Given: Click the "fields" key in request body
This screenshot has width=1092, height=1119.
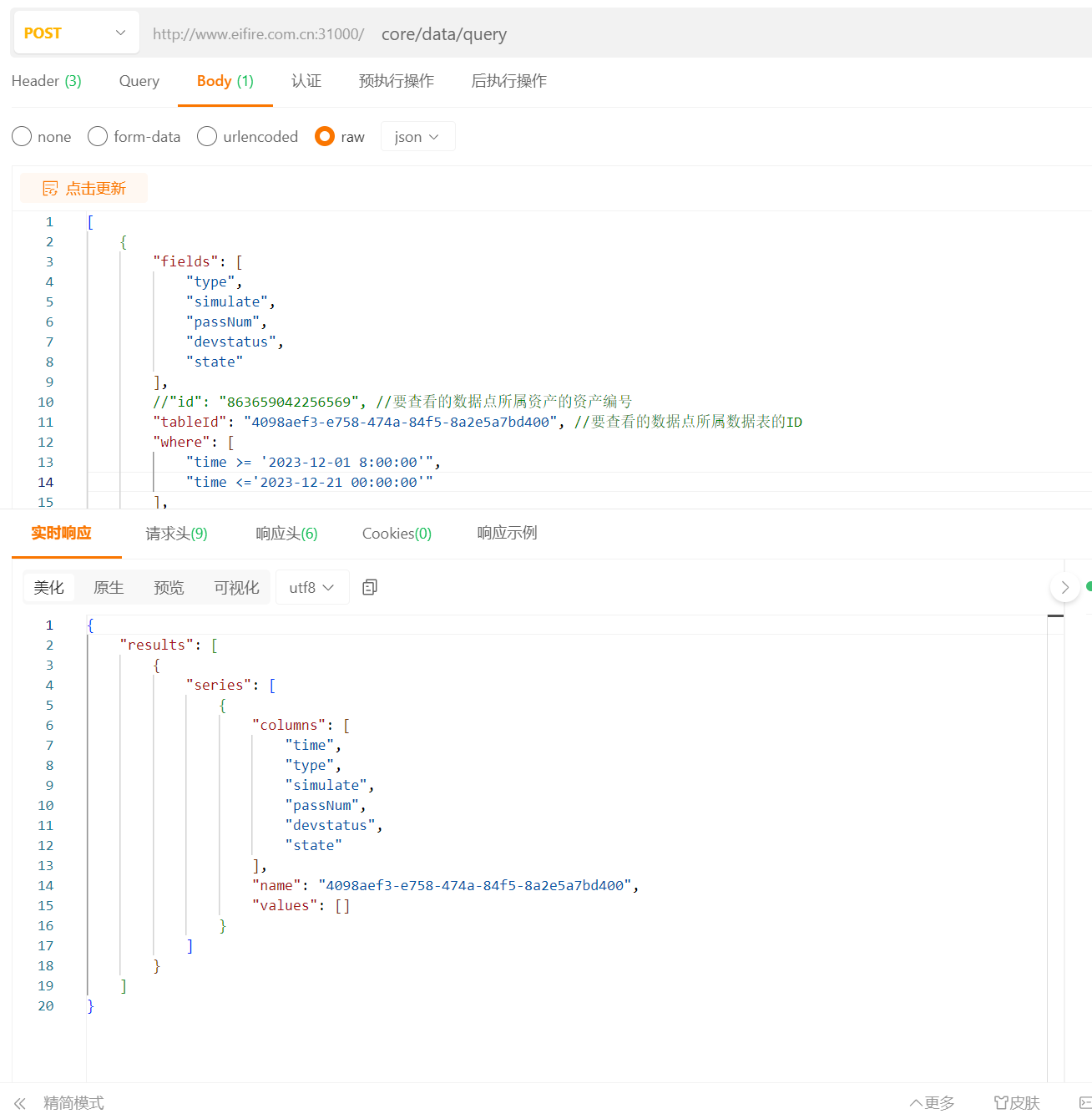Looking at the screenshot, I should [x=185, y=262].
